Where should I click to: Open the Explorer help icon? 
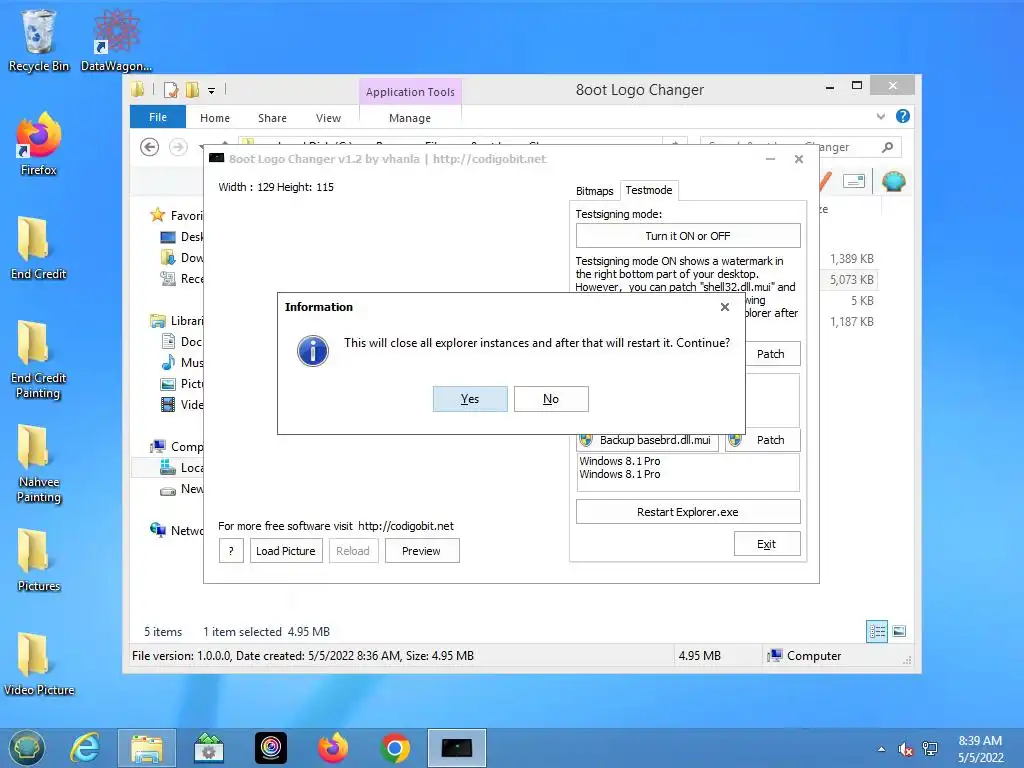point(903,116)
